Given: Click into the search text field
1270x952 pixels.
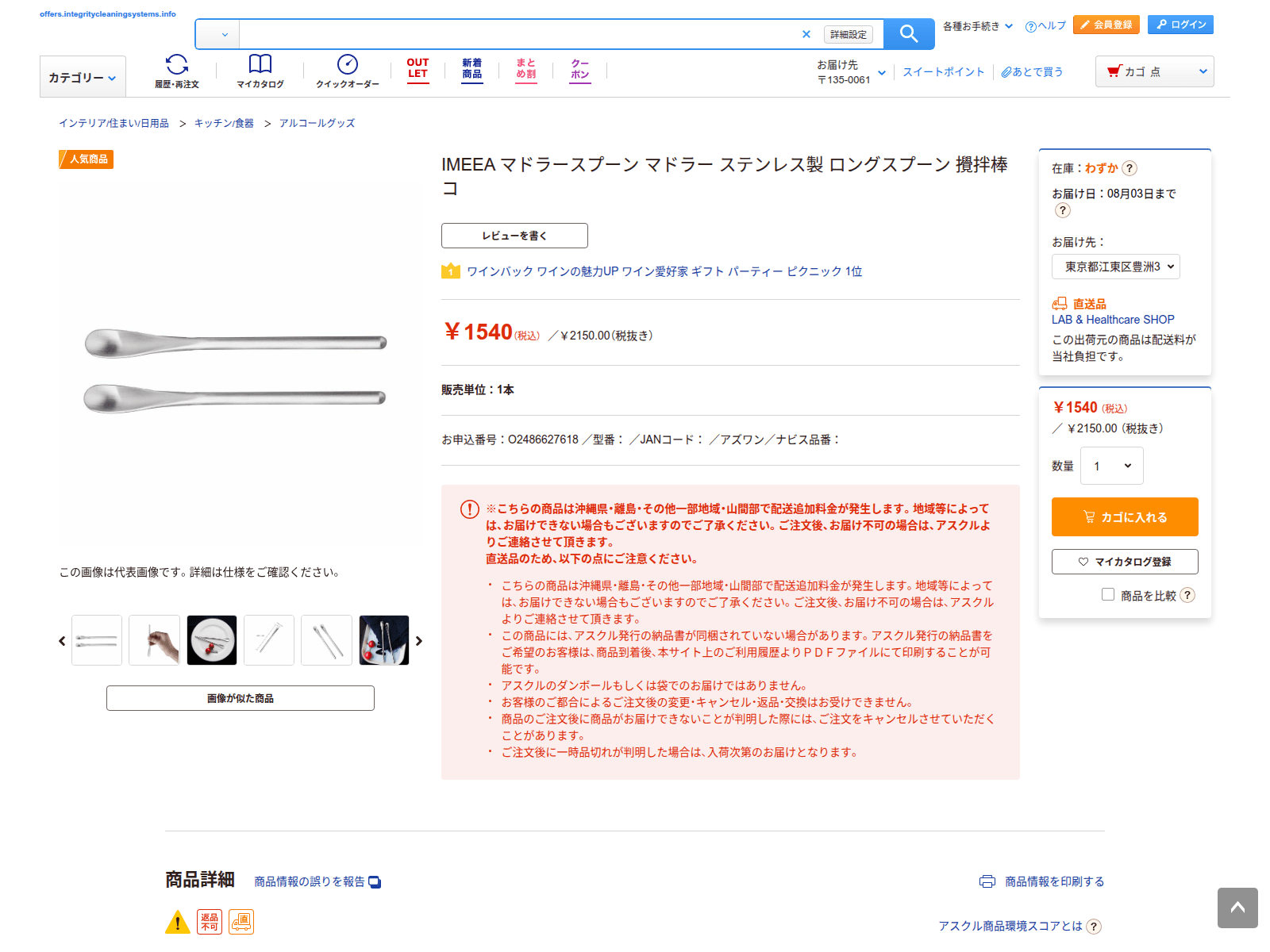Looking at the screenshot, I should click(x=519, y=34).
